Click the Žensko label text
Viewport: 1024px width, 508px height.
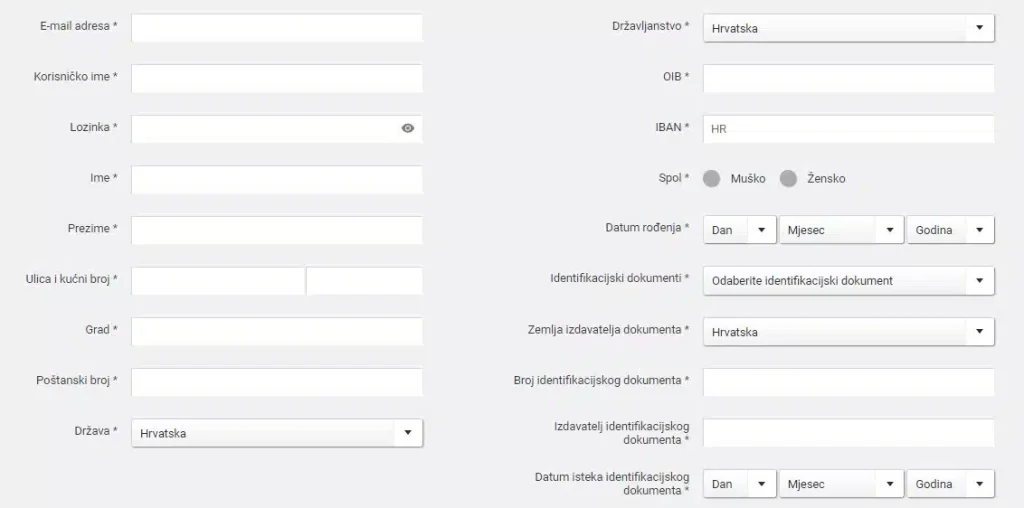point(826,179)
